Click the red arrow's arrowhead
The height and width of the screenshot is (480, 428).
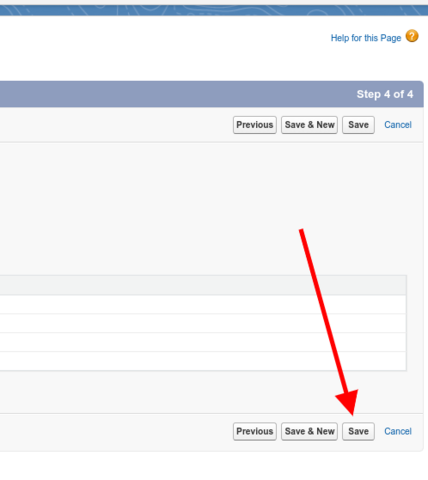tap(348, 402)
